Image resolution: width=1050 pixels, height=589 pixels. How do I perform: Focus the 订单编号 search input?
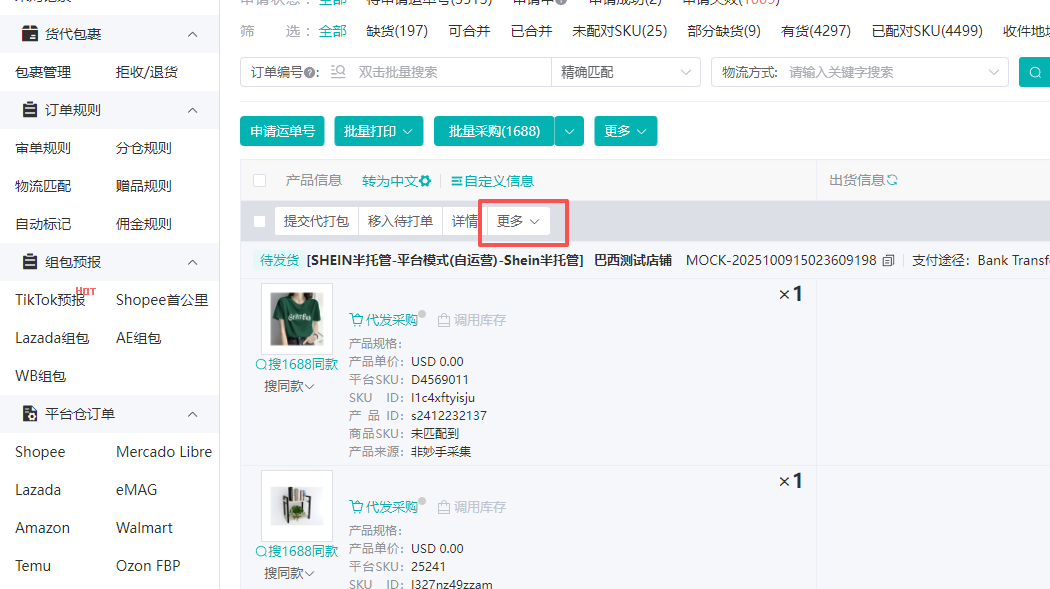point(452,72)
